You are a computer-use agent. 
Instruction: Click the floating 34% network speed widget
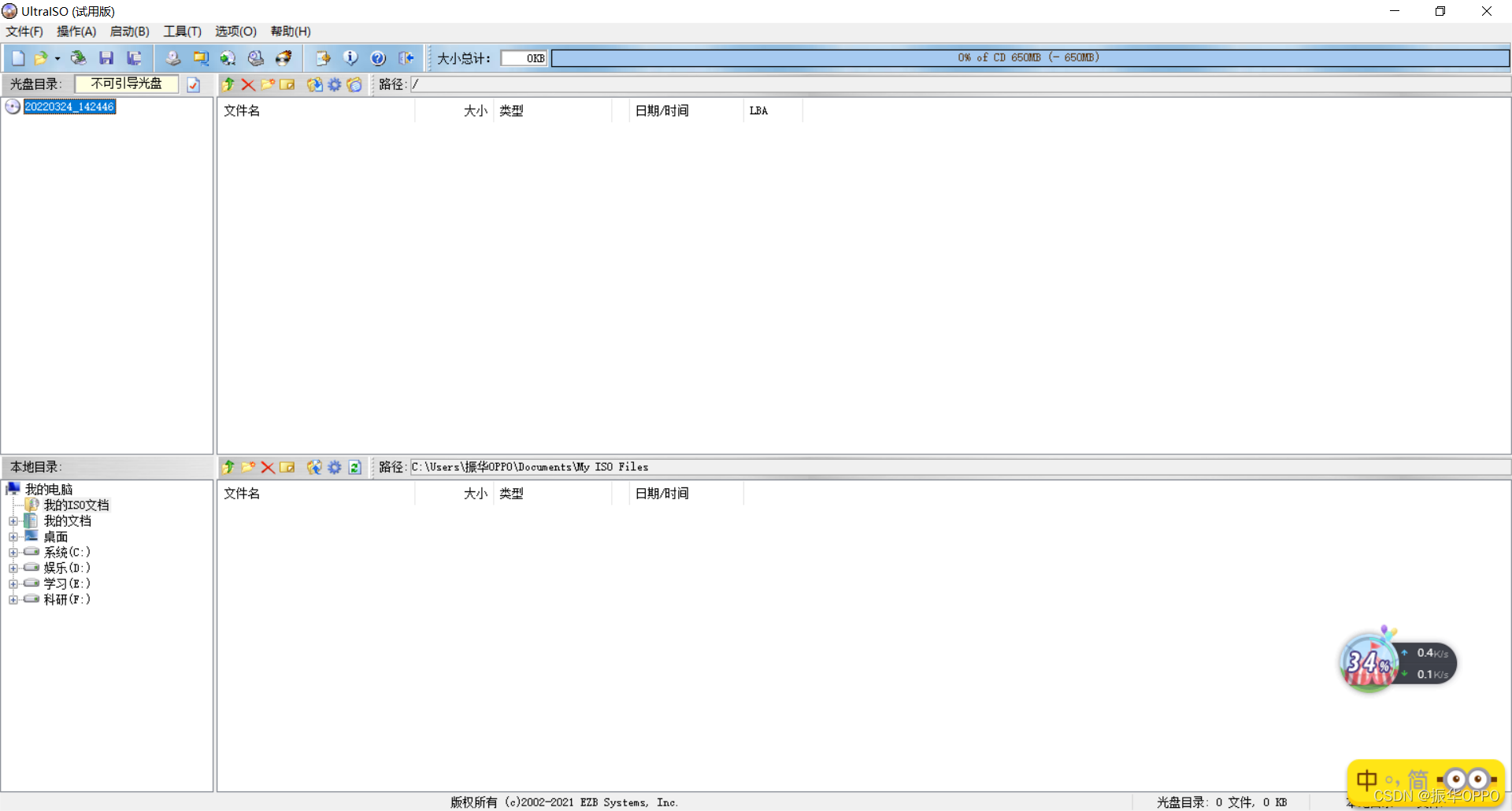point(1398,661)
